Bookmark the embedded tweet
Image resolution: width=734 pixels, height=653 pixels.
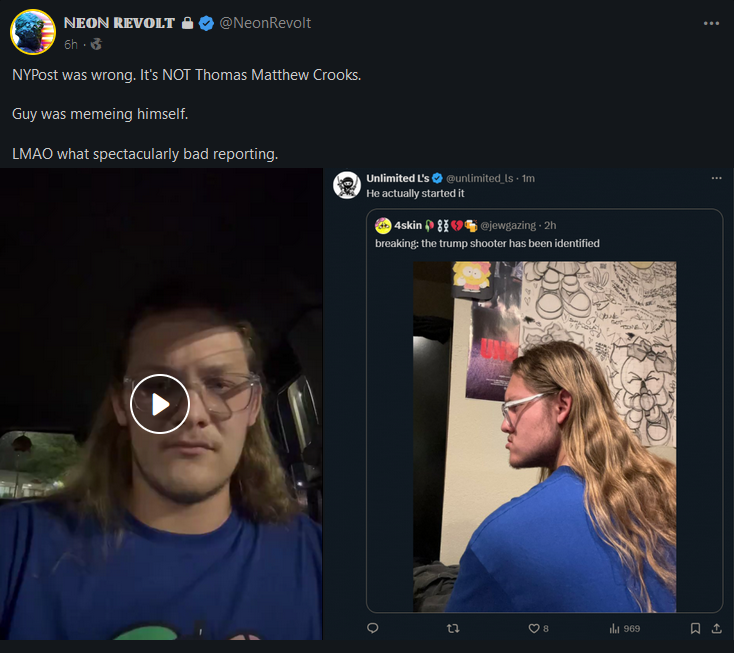(695, 628)
